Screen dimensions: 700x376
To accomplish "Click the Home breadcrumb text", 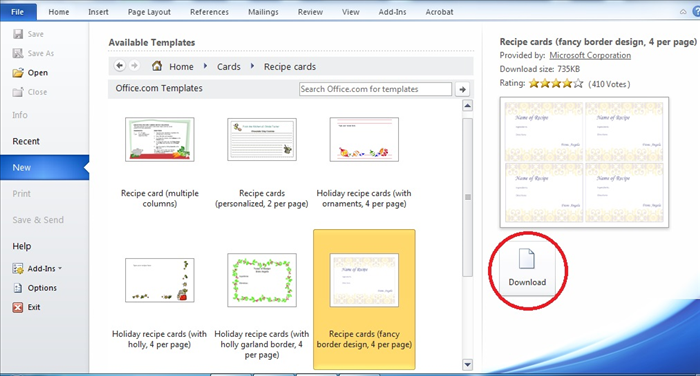I will coord(181,67).
